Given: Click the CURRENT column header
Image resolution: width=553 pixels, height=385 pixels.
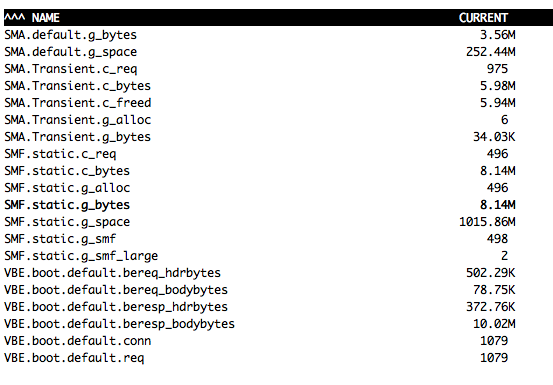Looking at the screenshot, I should tap(483, 18).
